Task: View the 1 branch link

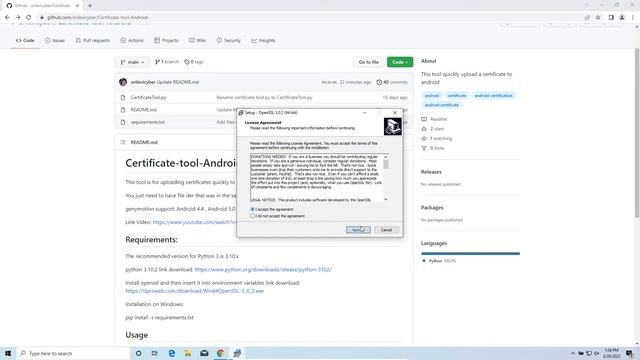Action: tap(167, 62)
